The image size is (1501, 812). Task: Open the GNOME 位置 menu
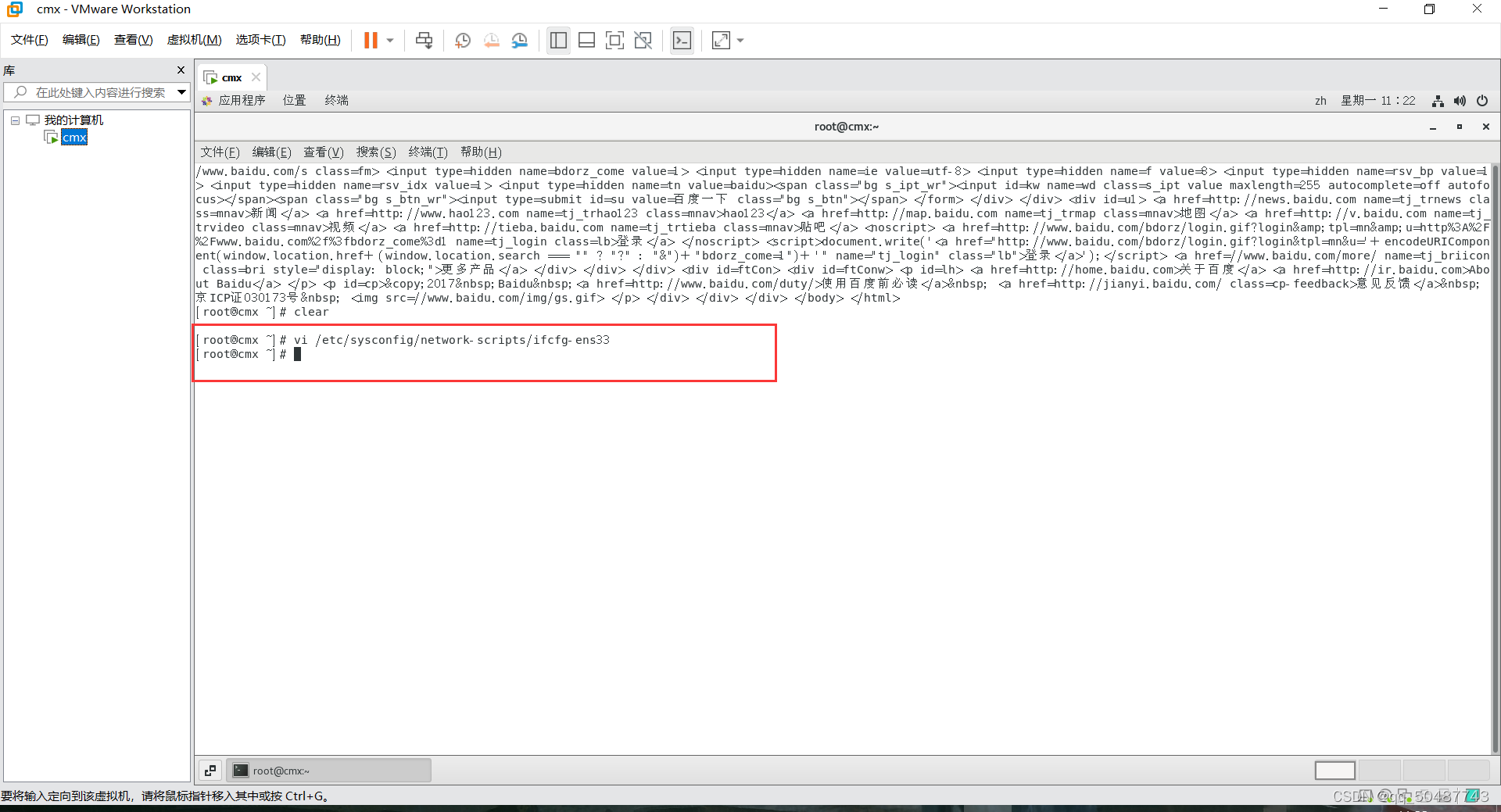coord(295,100)
